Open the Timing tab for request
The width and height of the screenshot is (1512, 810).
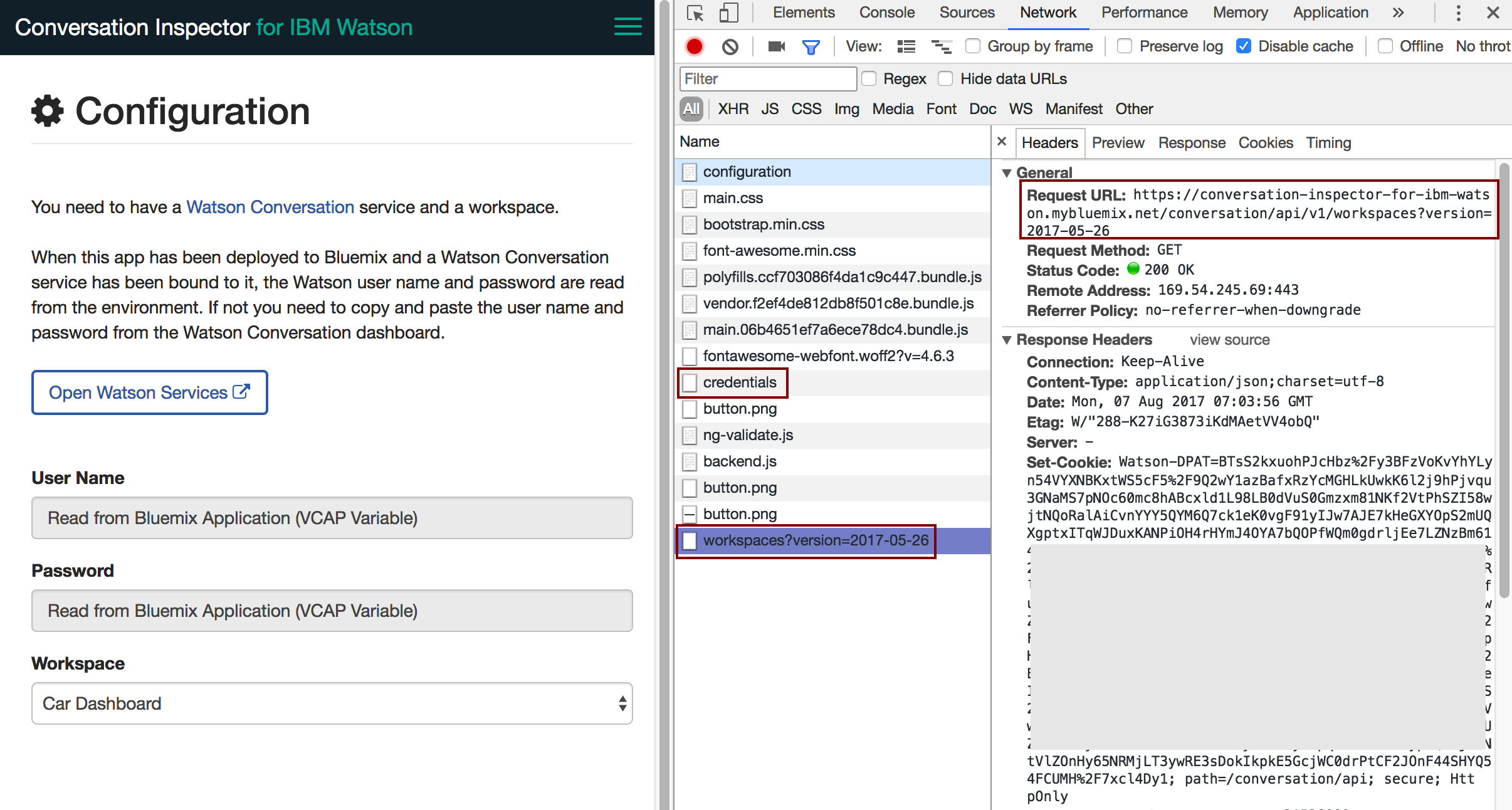point(1328,143)
